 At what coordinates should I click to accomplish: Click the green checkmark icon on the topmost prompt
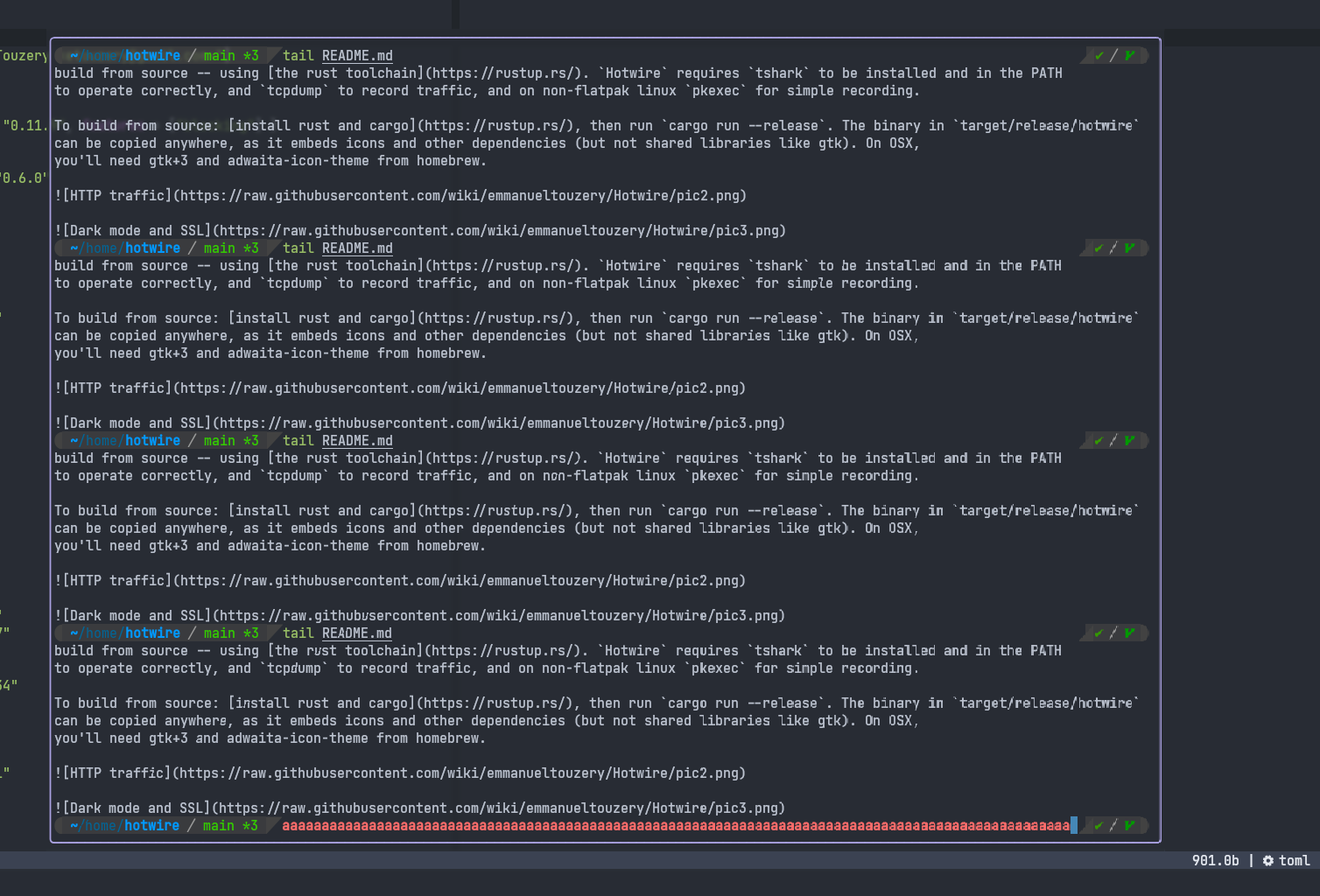coord(1099,55)
